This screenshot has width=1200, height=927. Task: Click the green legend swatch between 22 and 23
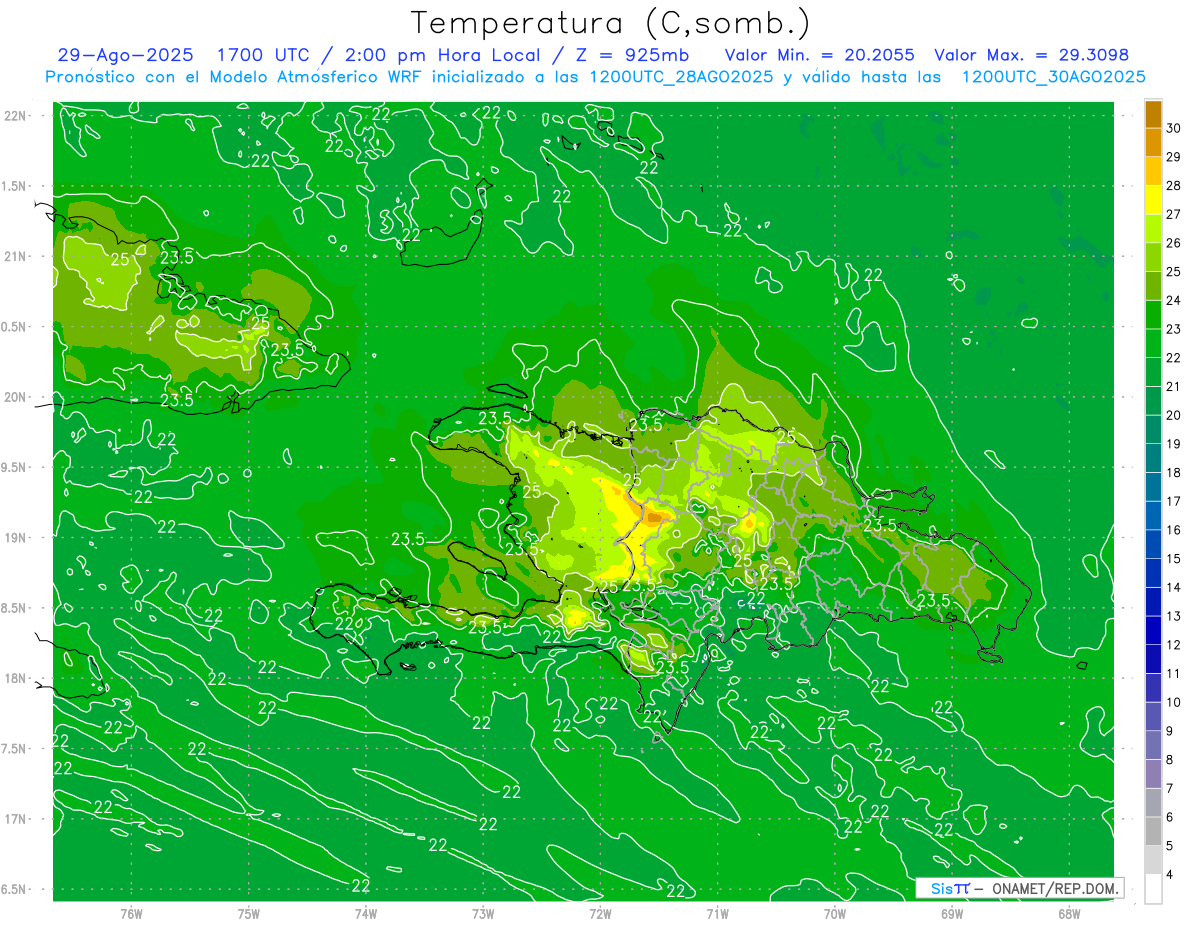click(1153, 344)
